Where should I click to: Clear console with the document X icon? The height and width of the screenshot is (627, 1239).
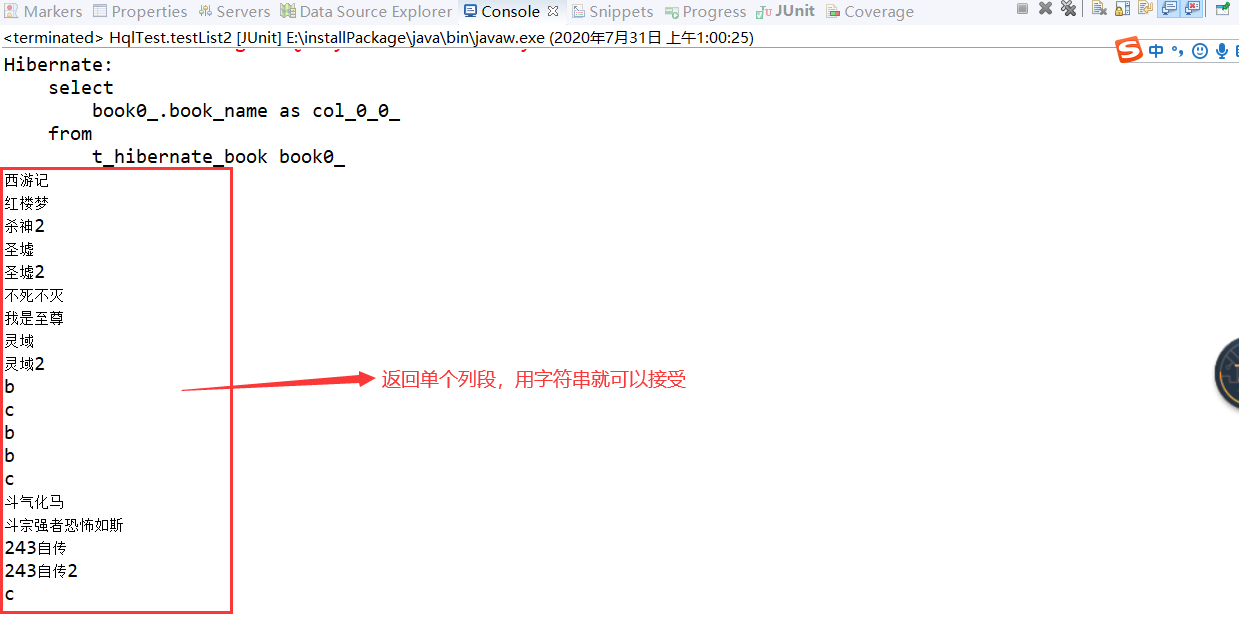[x=1099, y=8]
